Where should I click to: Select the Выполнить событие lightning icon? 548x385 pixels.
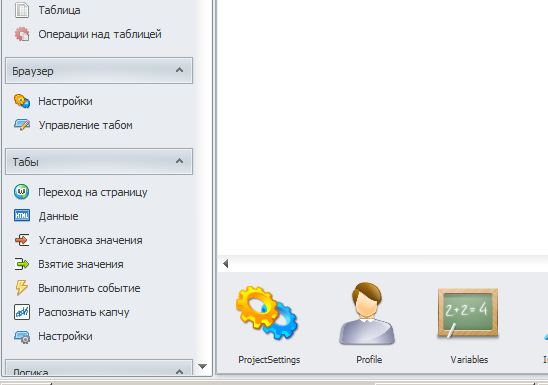(x=22, y=288)
